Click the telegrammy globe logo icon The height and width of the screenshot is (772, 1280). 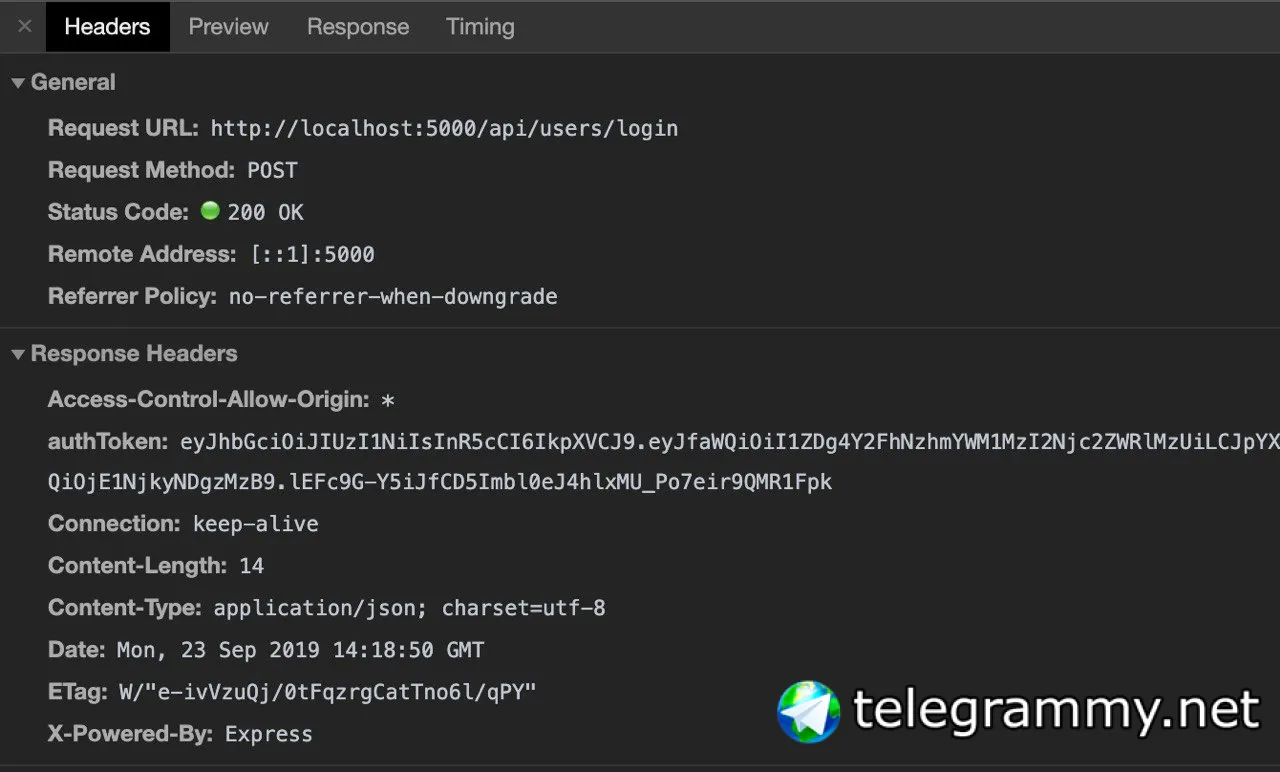pyautogui.click(x=808, y=711)
